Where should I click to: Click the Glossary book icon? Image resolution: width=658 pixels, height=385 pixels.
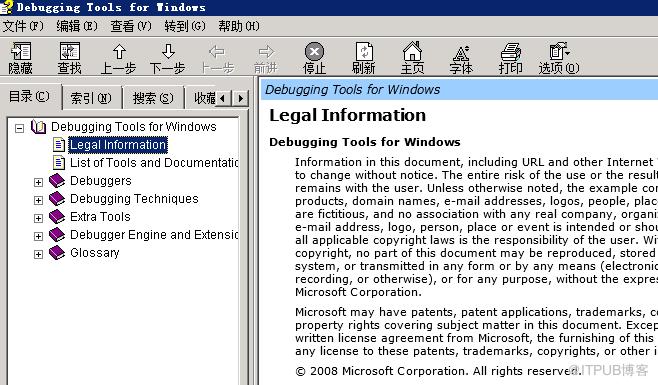click(x=57, y=253)
